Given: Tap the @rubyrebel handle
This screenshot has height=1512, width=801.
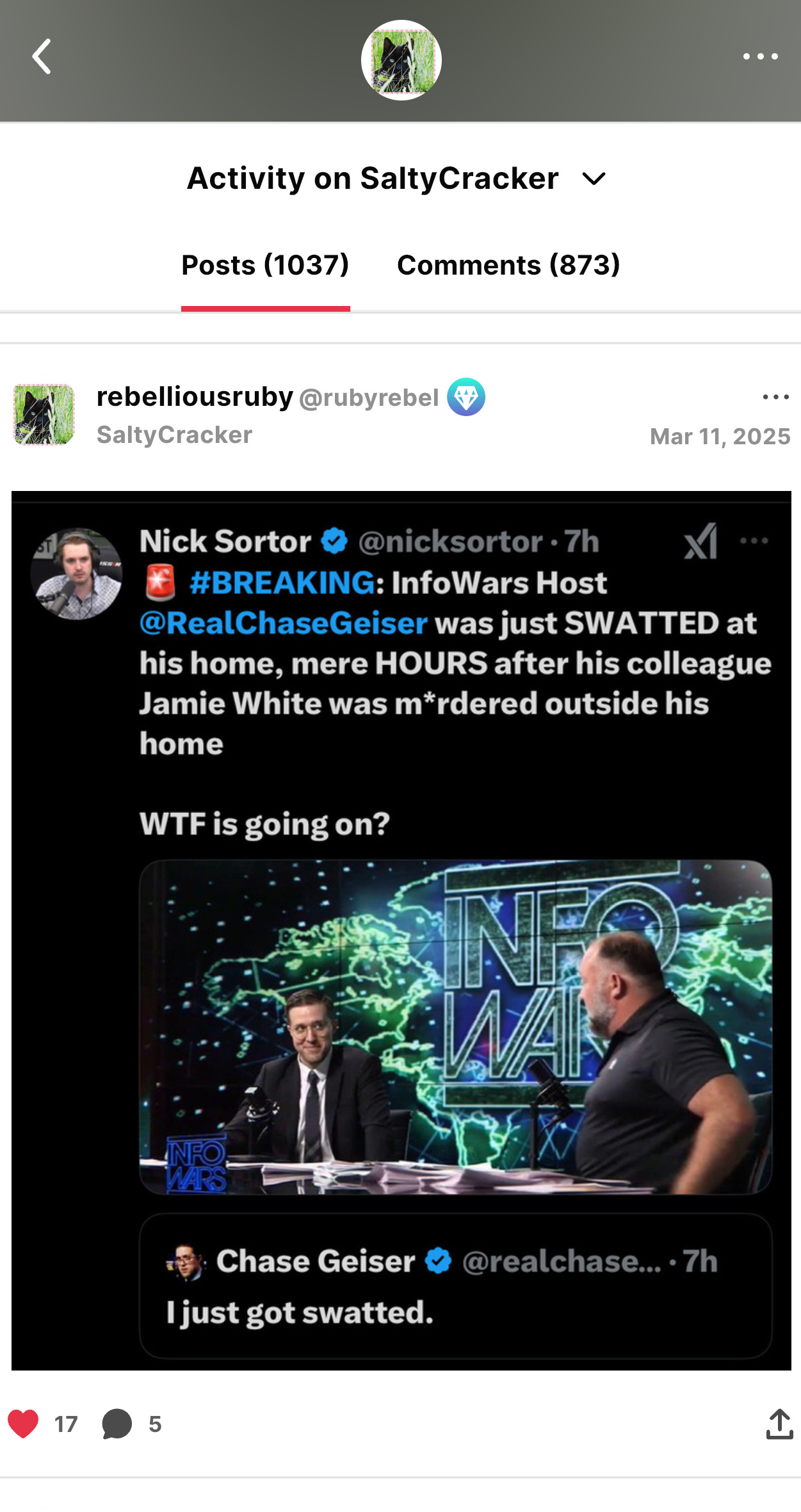Looking at the screenshot, I should click(x=369, y=398).
